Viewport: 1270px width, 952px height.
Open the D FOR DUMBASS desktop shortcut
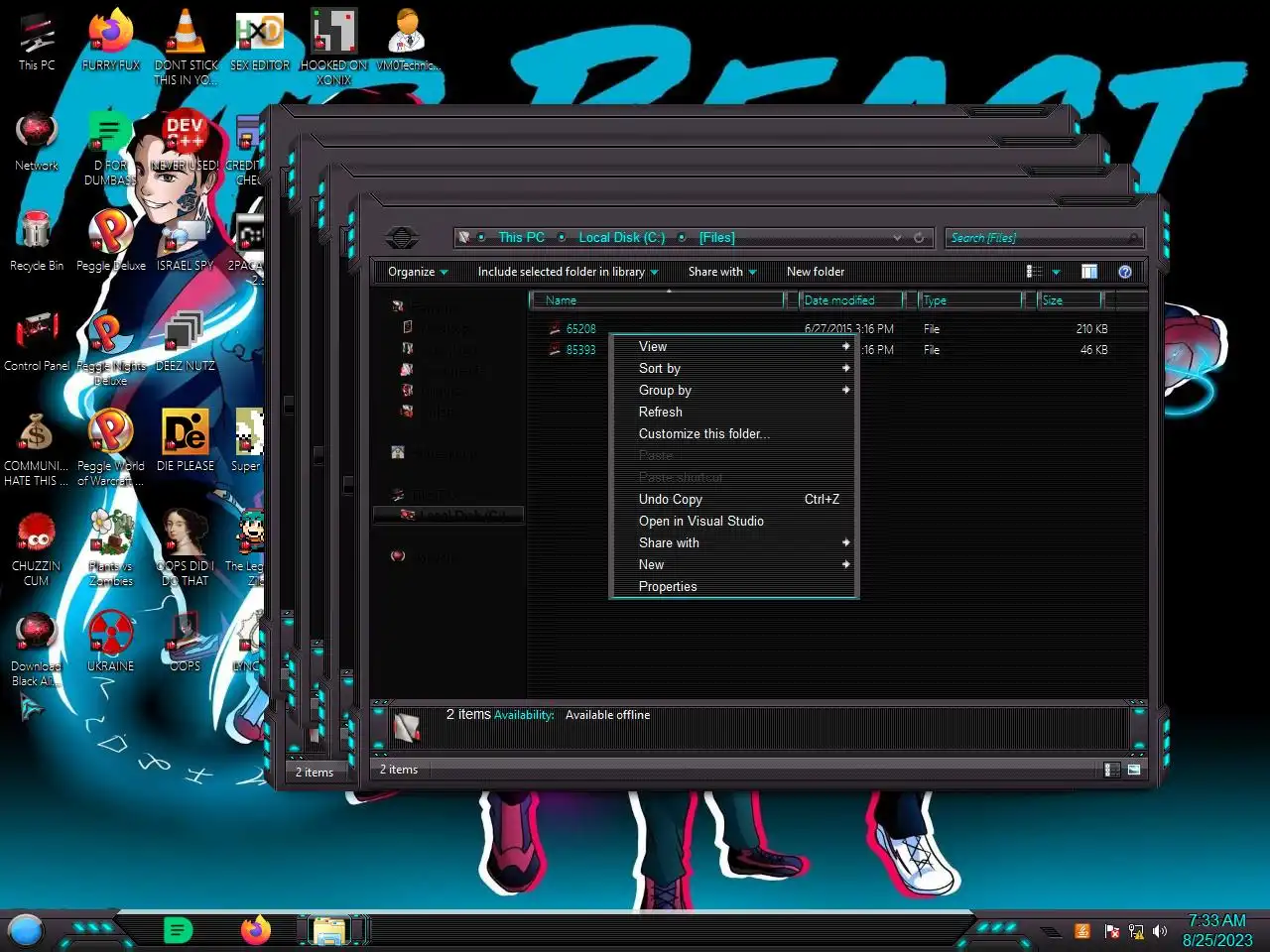click(x=110, y=149)
